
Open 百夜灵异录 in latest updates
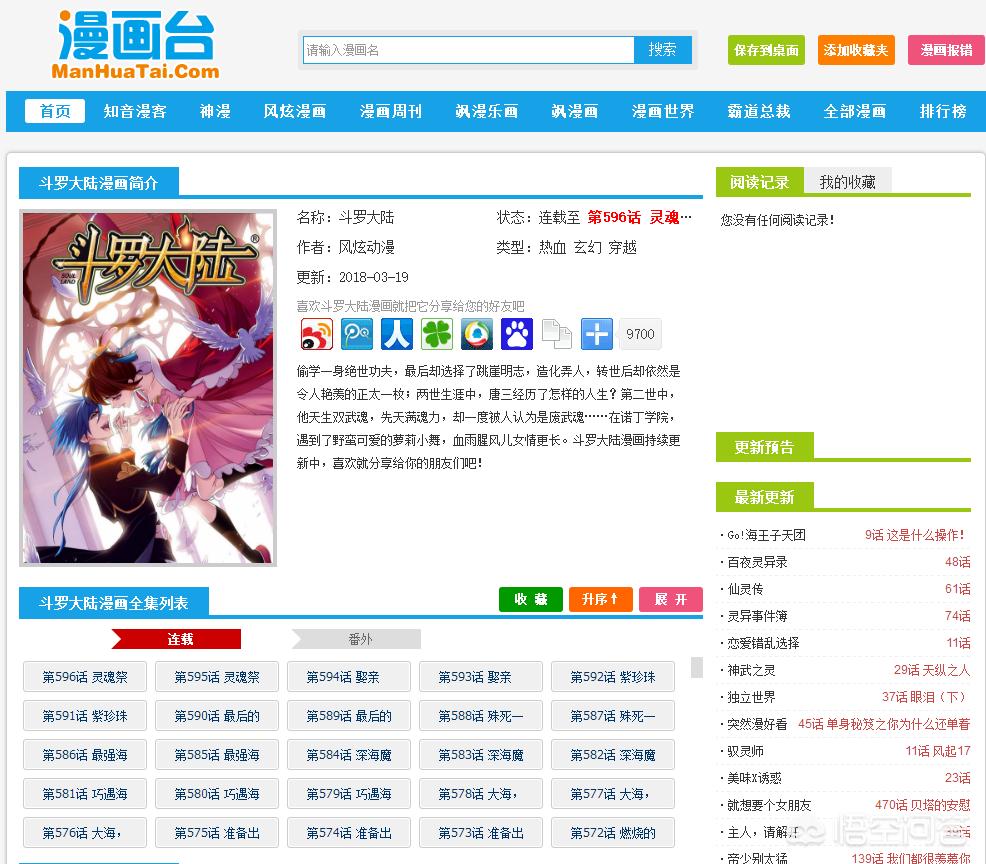(757, 562)
